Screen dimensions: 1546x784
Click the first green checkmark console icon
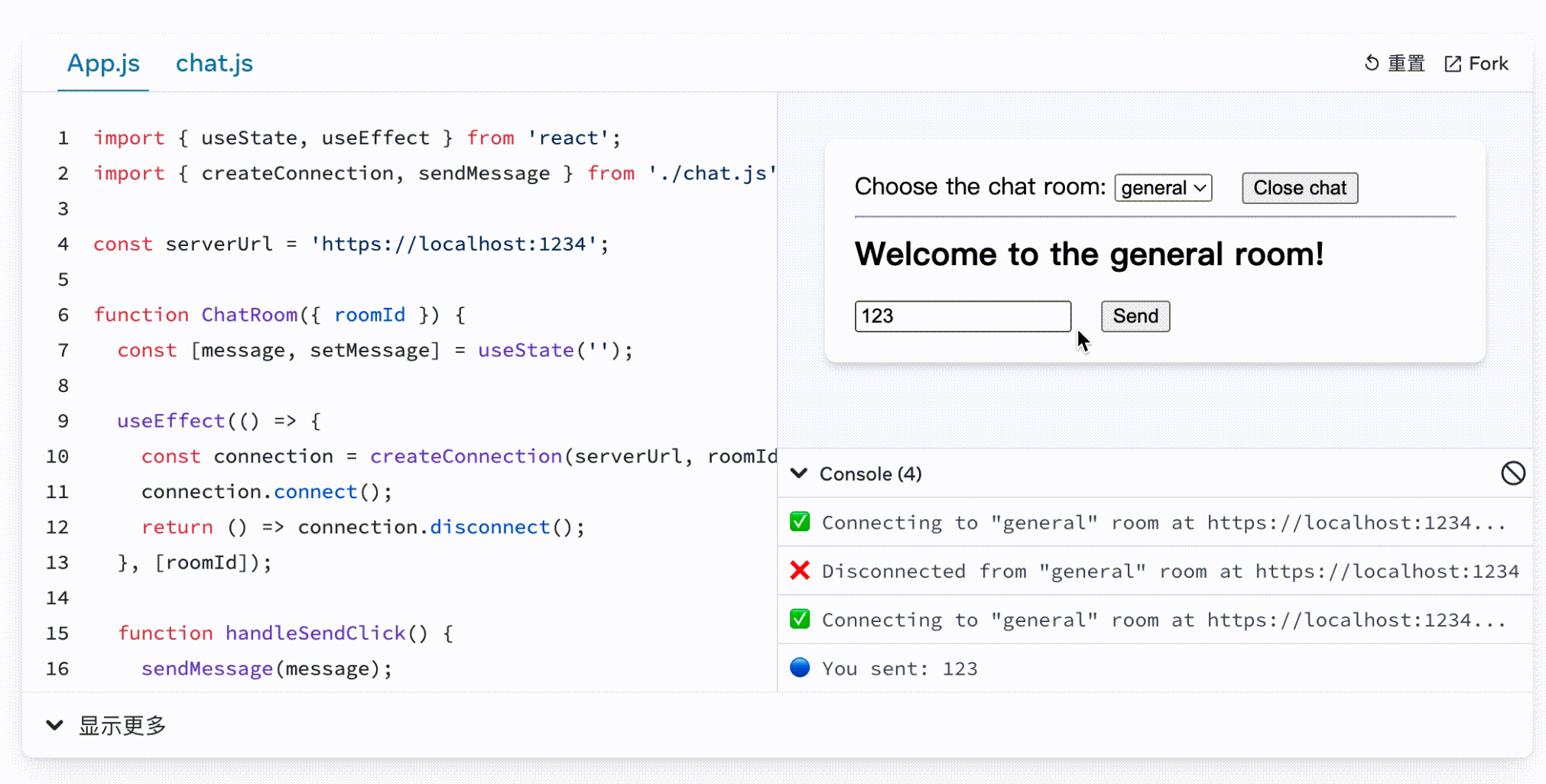click(x=800, y=522)
